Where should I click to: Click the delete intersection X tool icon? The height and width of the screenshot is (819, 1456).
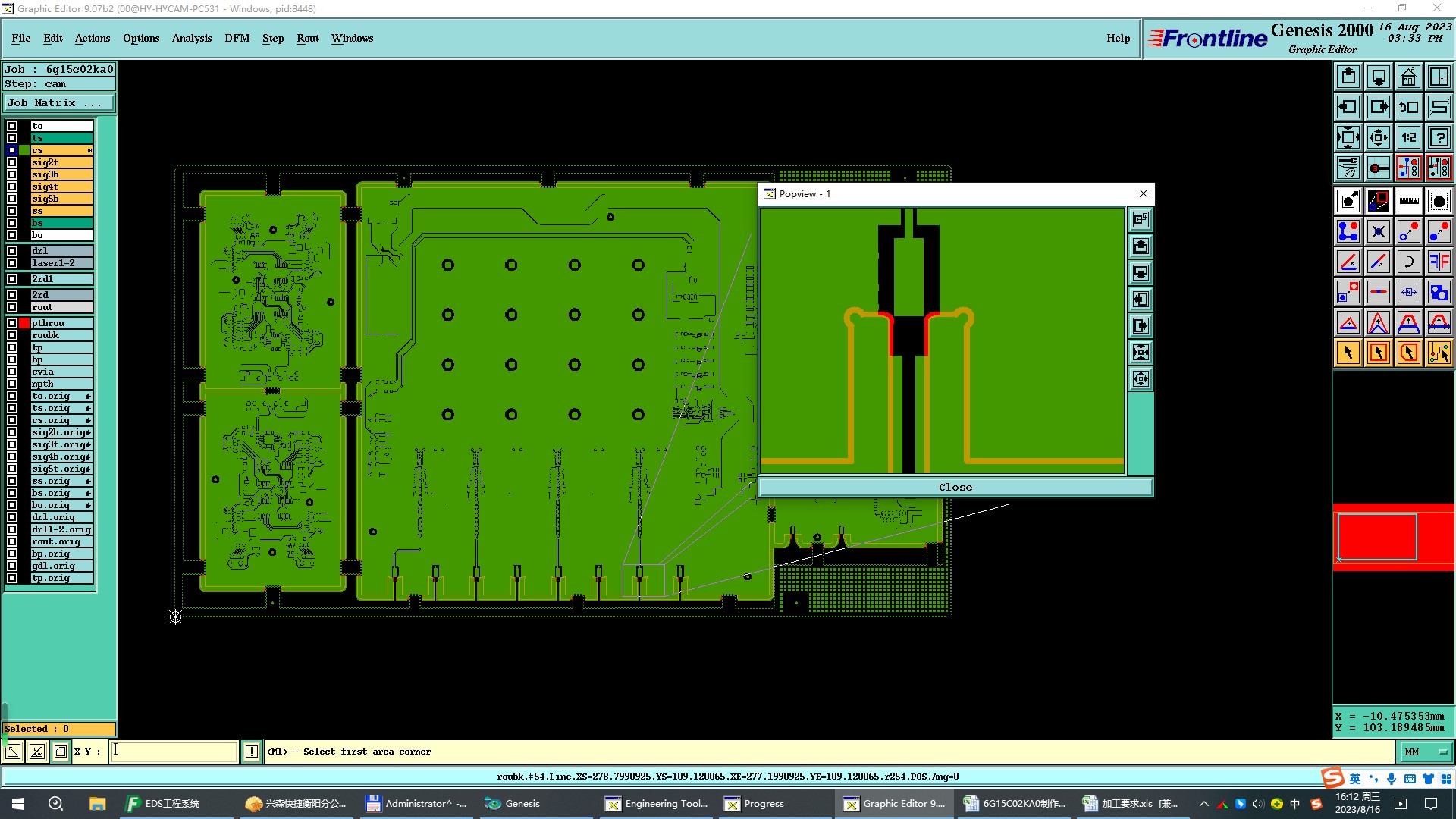pos(1378,231)
